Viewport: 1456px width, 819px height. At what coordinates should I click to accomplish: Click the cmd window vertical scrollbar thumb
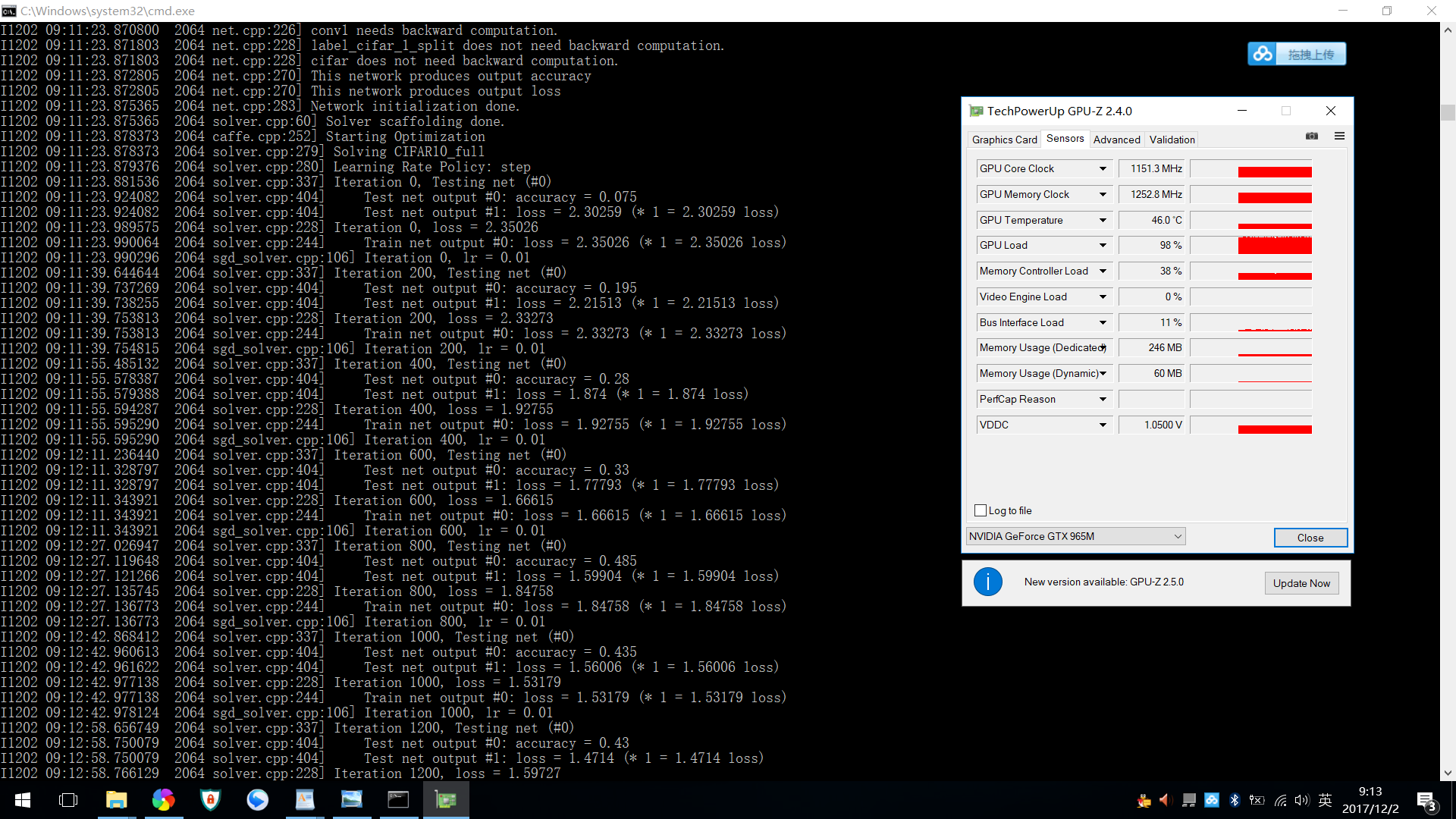pos(1448,112)
